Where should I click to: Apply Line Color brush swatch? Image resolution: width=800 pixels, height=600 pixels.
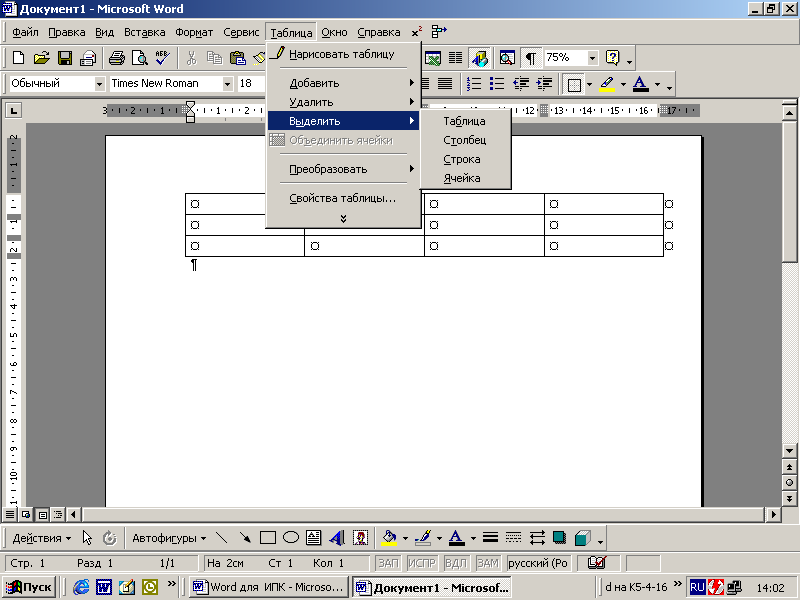423,537
